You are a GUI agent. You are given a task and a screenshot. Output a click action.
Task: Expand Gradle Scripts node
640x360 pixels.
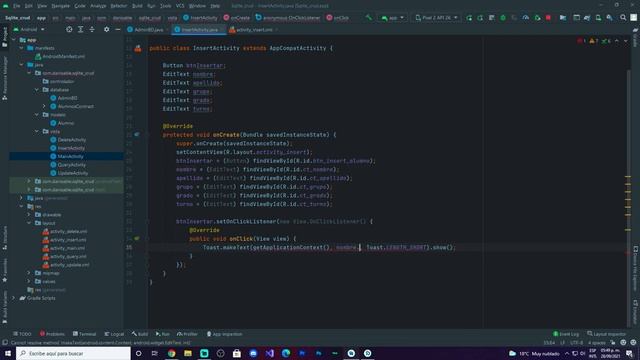coord(13,298)
